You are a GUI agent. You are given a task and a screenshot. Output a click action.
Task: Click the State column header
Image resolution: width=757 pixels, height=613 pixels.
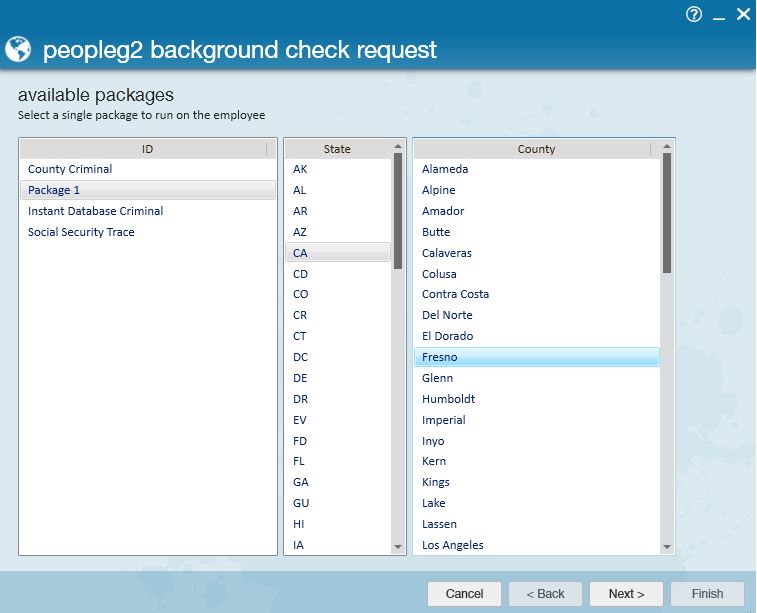pos(337,149)
